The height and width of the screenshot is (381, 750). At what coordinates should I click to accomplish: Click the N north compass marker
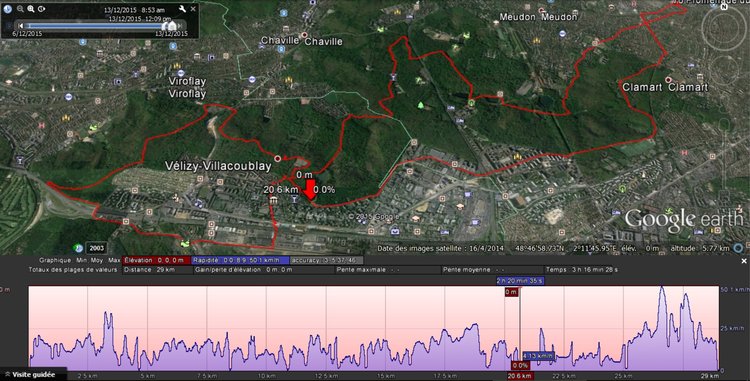(x=725, y=7)
